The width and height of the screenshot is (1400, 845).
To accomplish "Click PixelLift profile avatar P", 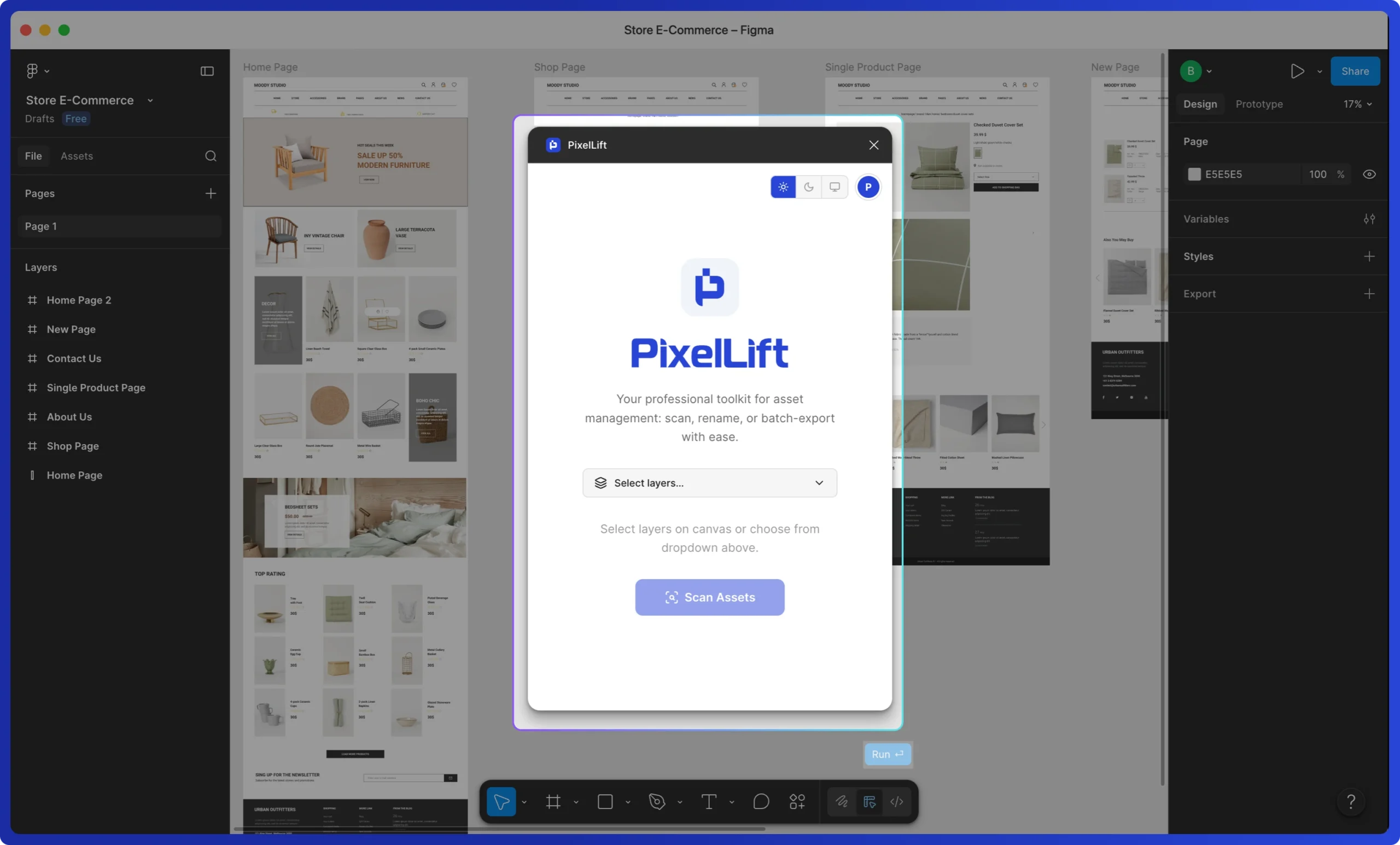I will tap(867, 187).
